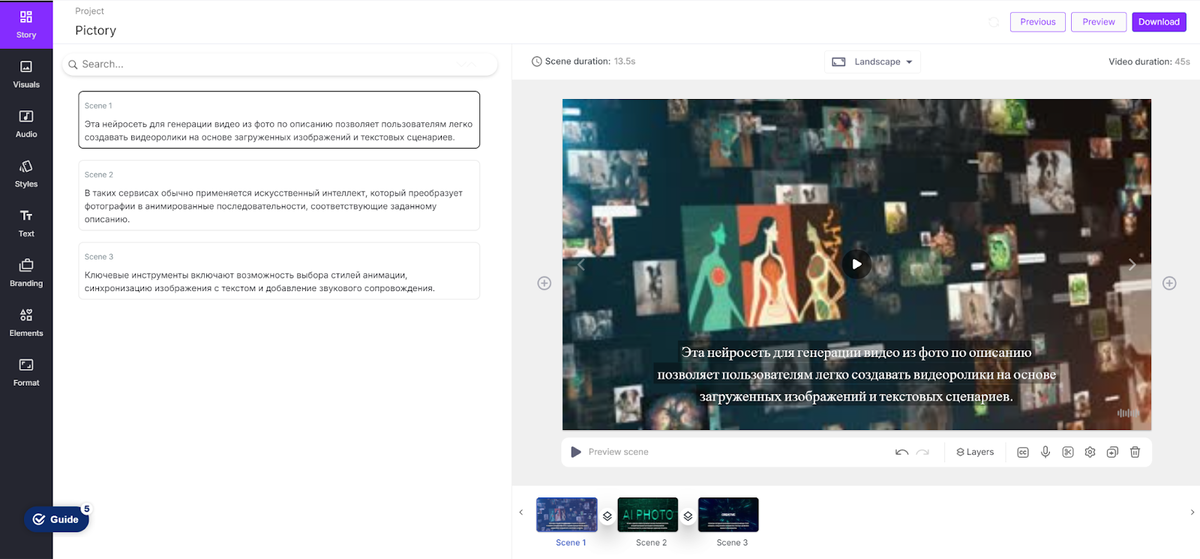Screen dimensions: 1200x559
Task: Click the Scene 2 label under thumbnail
Action: click(651, 543)
